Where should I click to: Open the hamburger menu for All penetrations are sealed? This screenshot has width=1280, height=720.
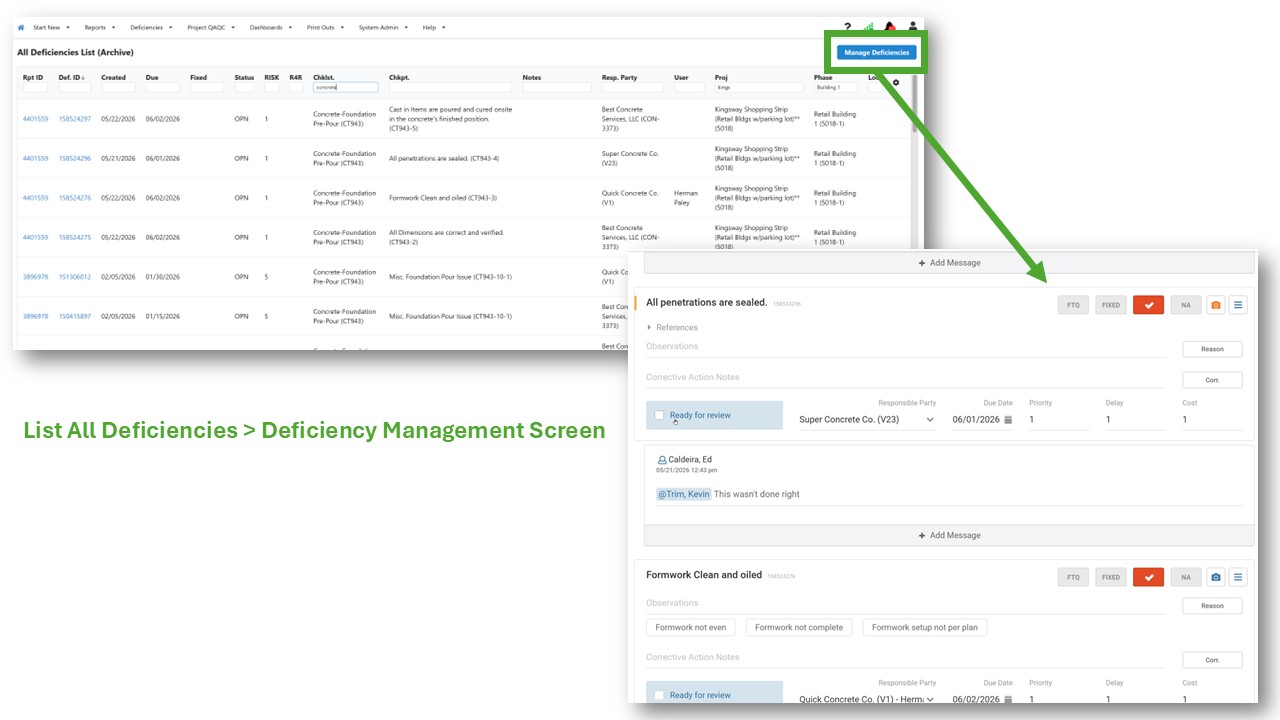1238,305
